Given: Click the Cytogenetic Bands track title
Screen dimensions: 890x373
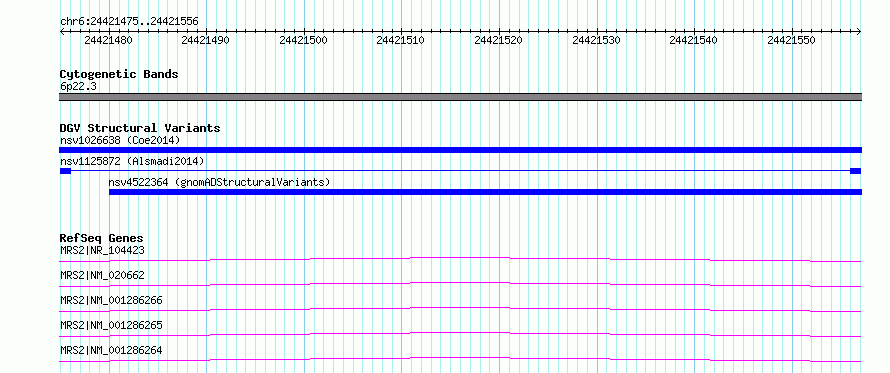Looking at the screenshot, I should pos(119,74).
